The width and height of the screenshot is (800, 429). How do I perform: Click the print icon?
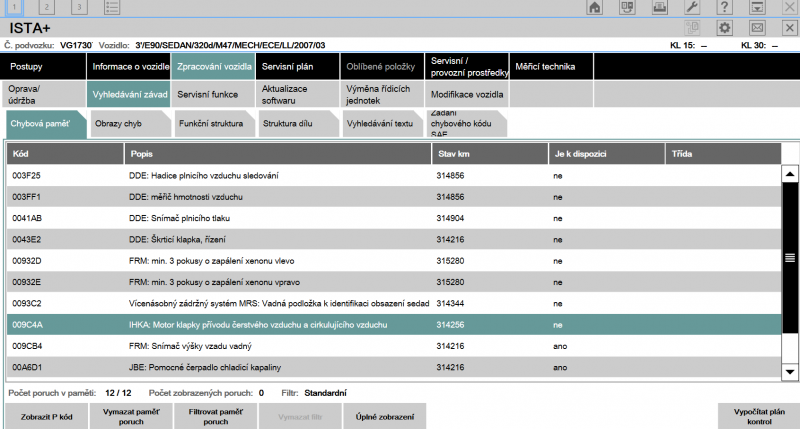(660, 7)
